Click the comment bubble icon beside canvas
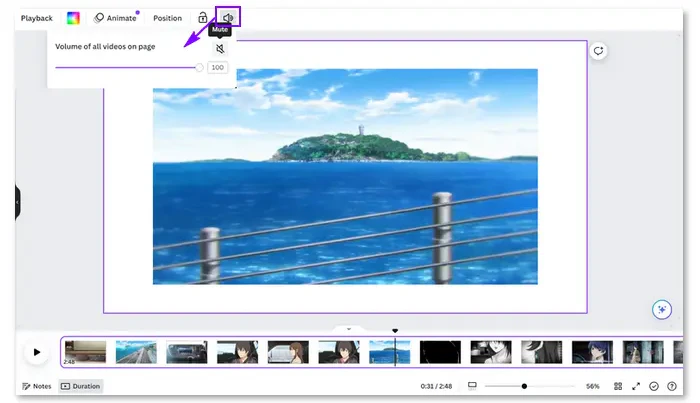The width and height of the screenshot is (700, 403). [x=598, y=50]
